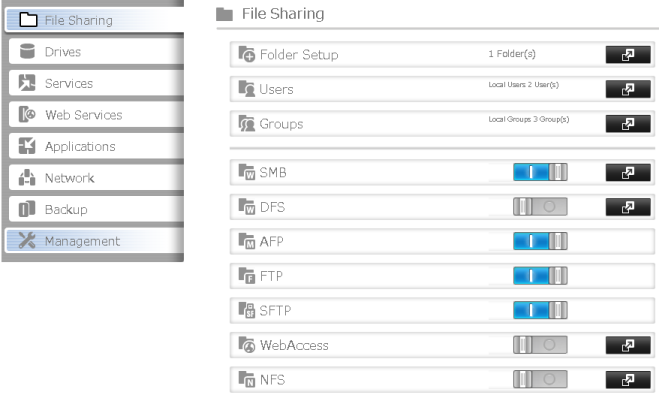The height and width of the screenshot is (395, 659).
Task: Open the Groups settings popup icon
Action: tap(628, 124)
